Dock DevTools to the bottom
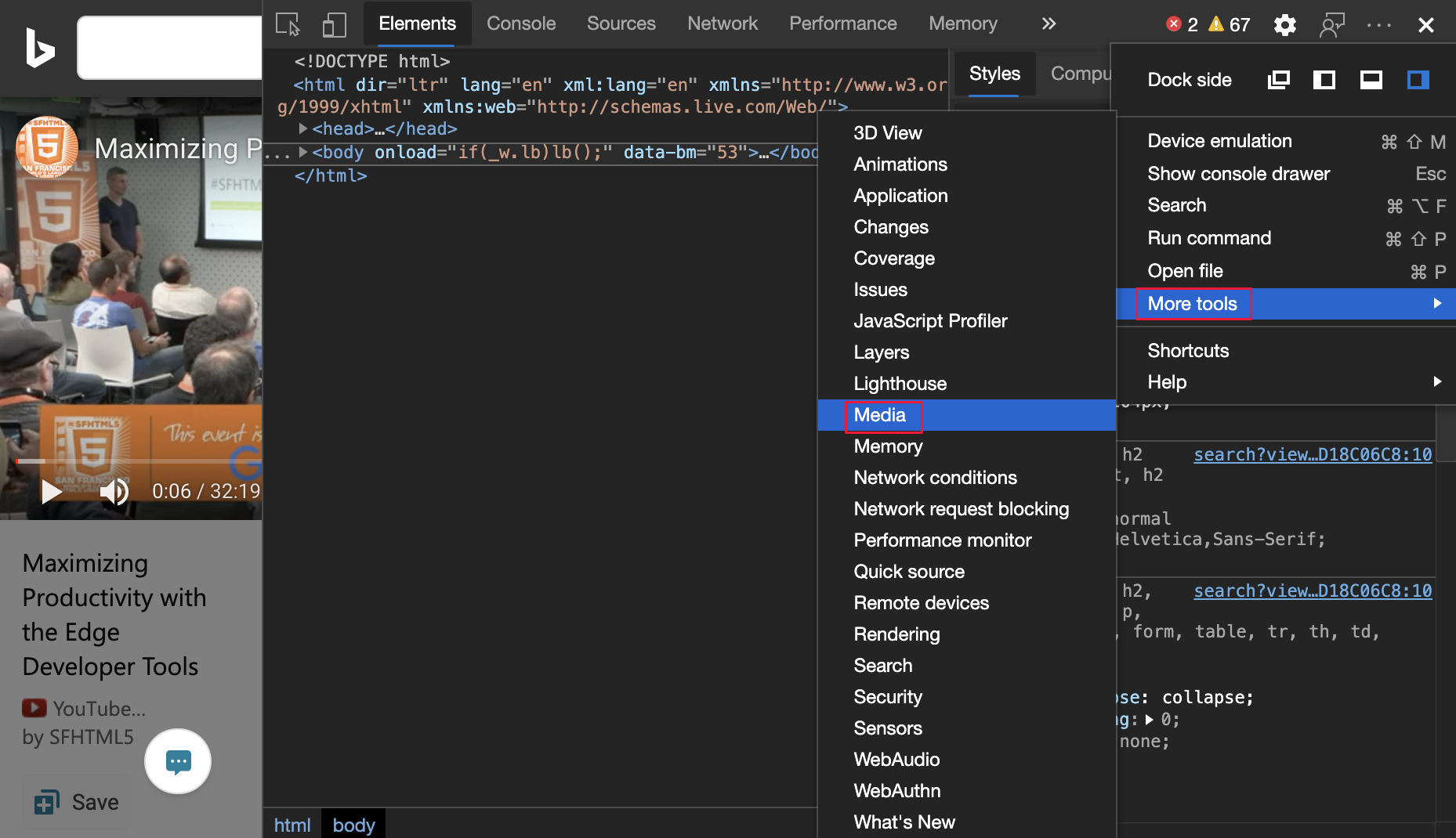 pos(1371,80)
